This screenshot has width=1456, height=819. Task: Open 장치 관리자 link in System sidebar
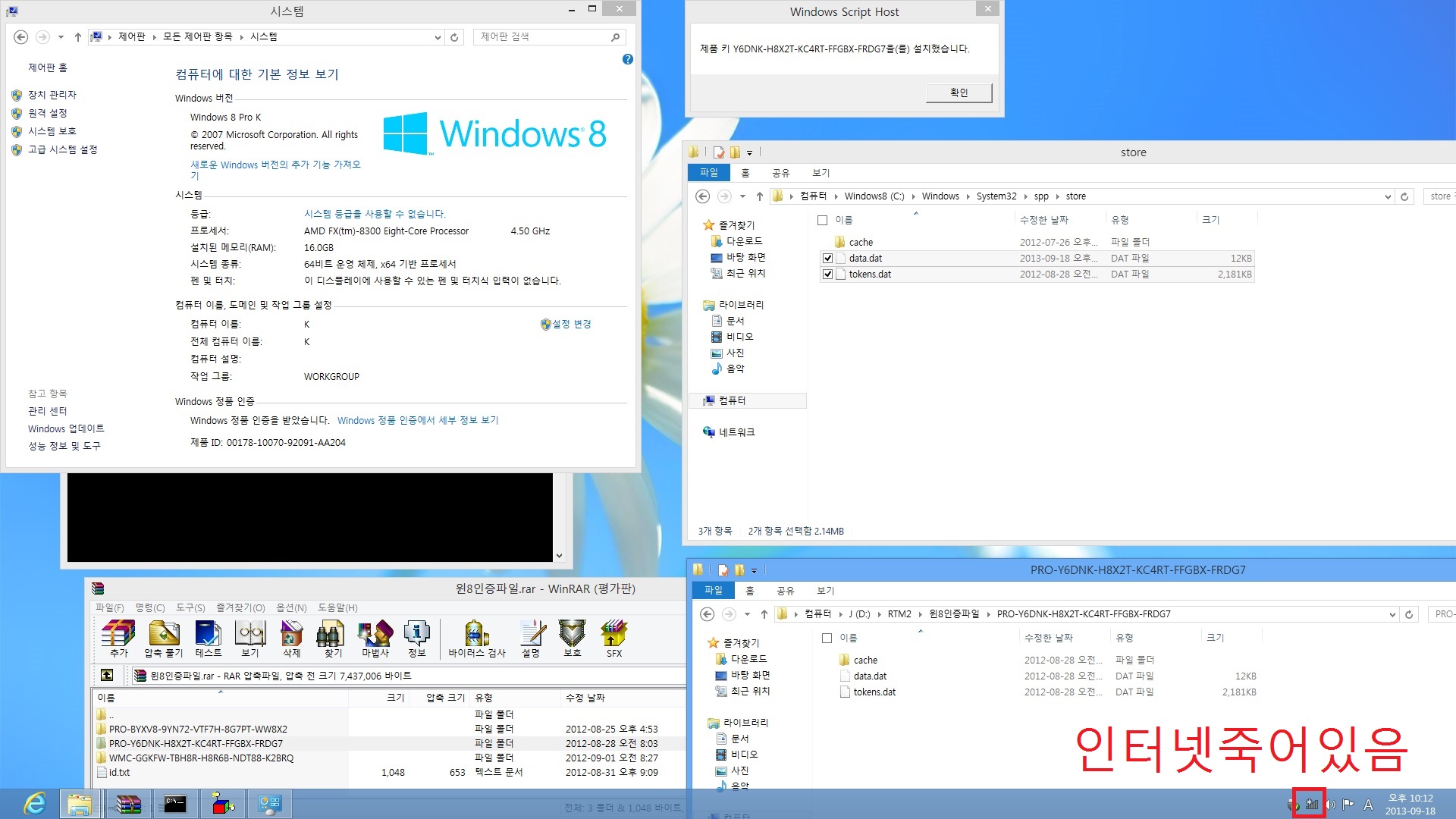click(52, 95)
